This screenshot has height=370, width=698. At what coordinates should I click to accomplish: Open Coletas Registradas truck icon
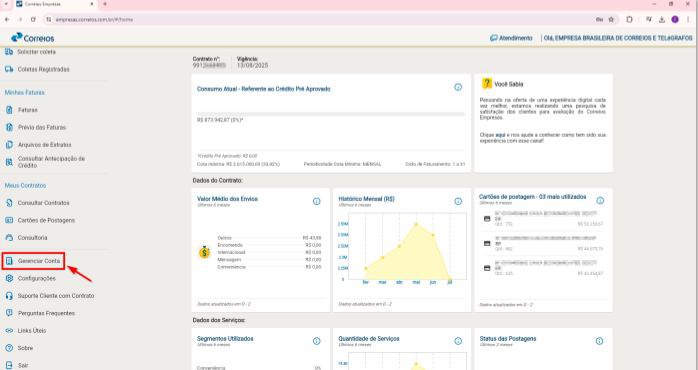click(9, 69)
